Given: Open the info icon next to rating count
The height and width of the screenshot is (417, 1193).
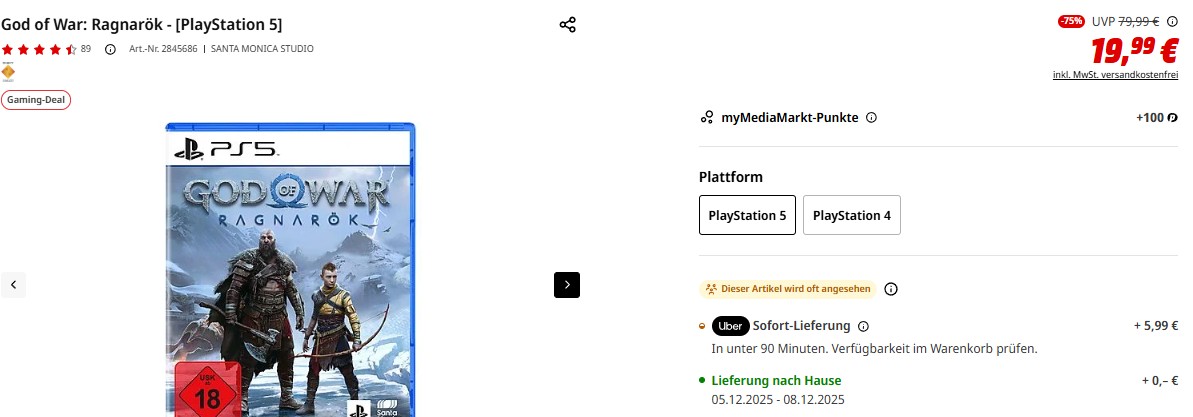Looking at the screenshot, I should (110, 49).
